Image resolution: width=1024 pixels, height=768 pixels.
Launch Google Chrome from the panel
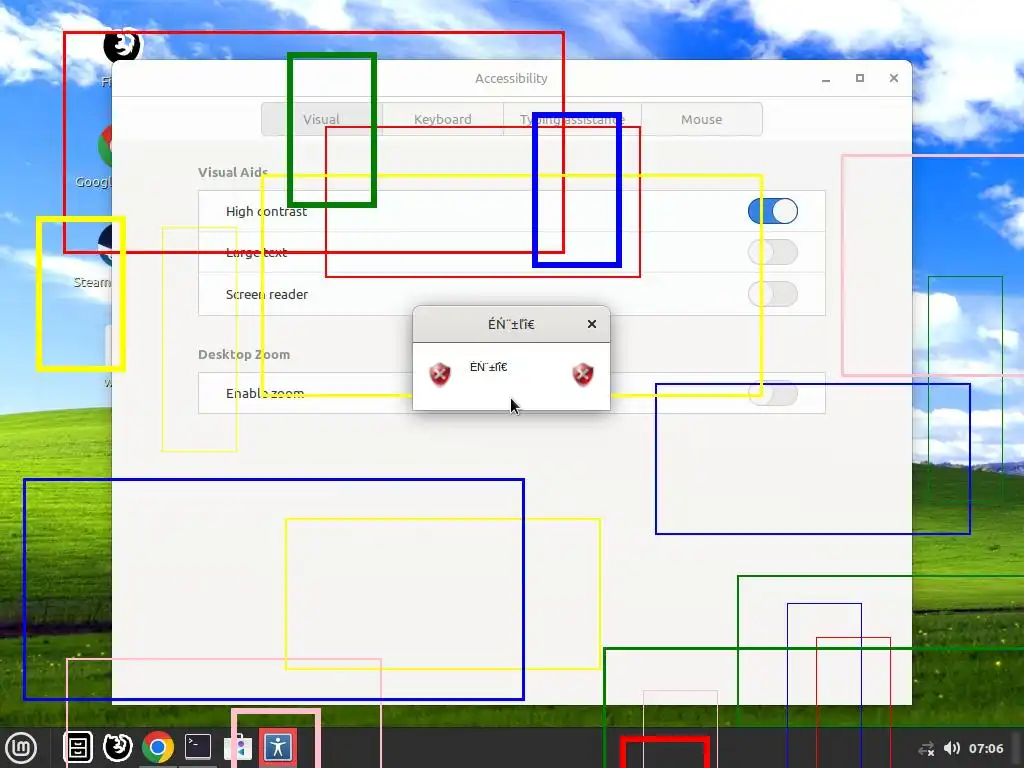(x=157, y=747)
